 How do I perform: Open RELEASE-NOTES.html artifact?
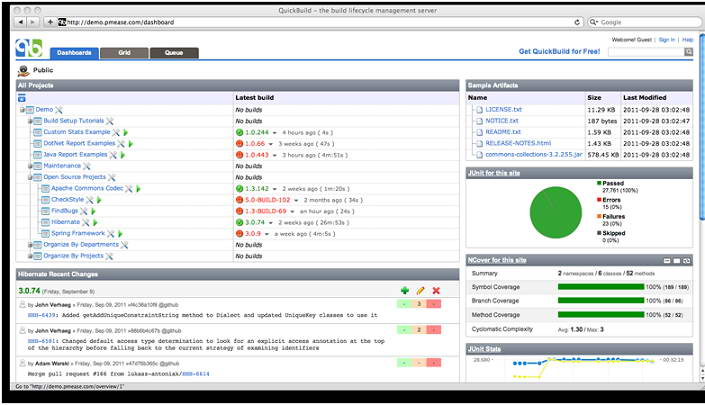[x=518, y=143]
